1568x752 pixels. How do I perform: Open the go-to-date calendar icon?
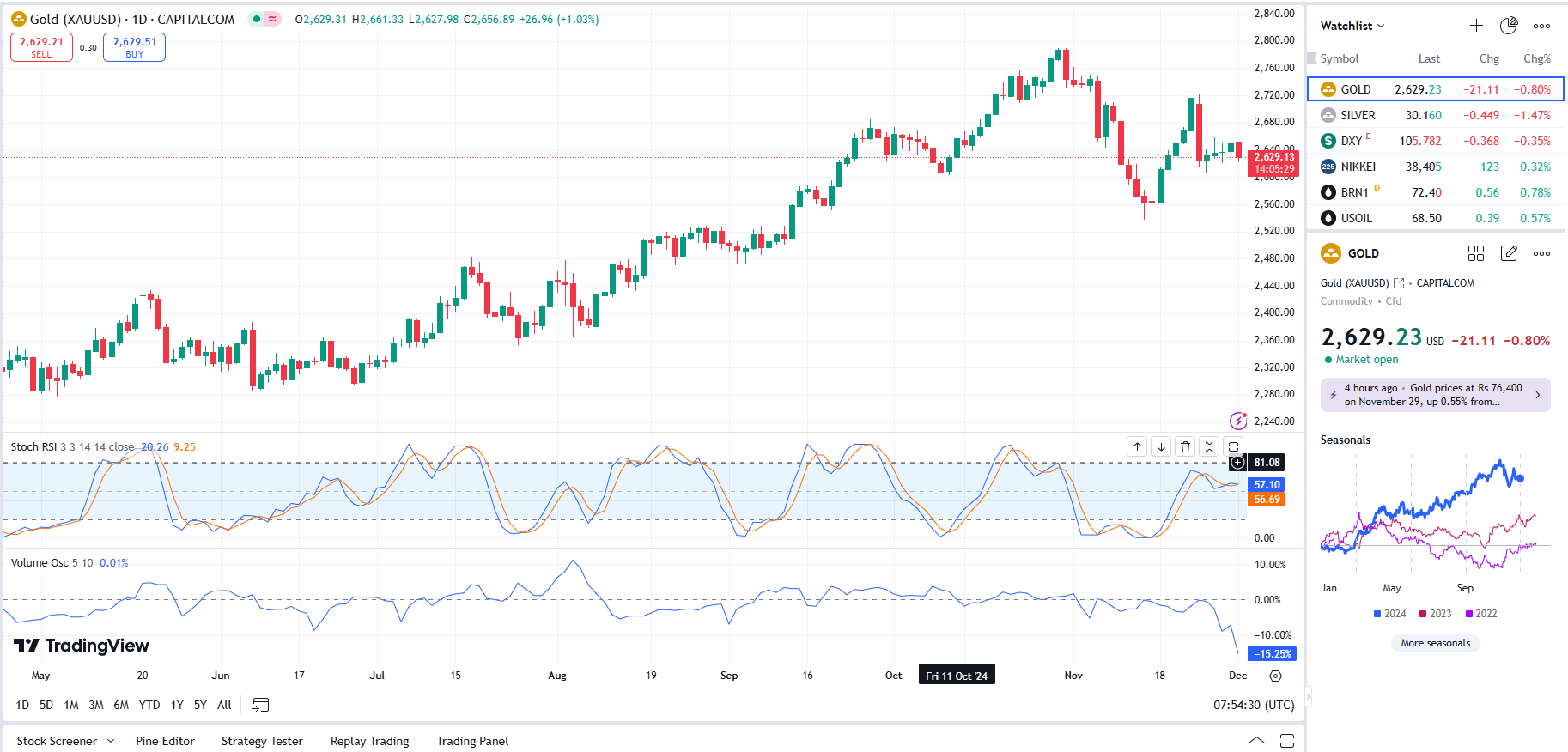point(261,705)
